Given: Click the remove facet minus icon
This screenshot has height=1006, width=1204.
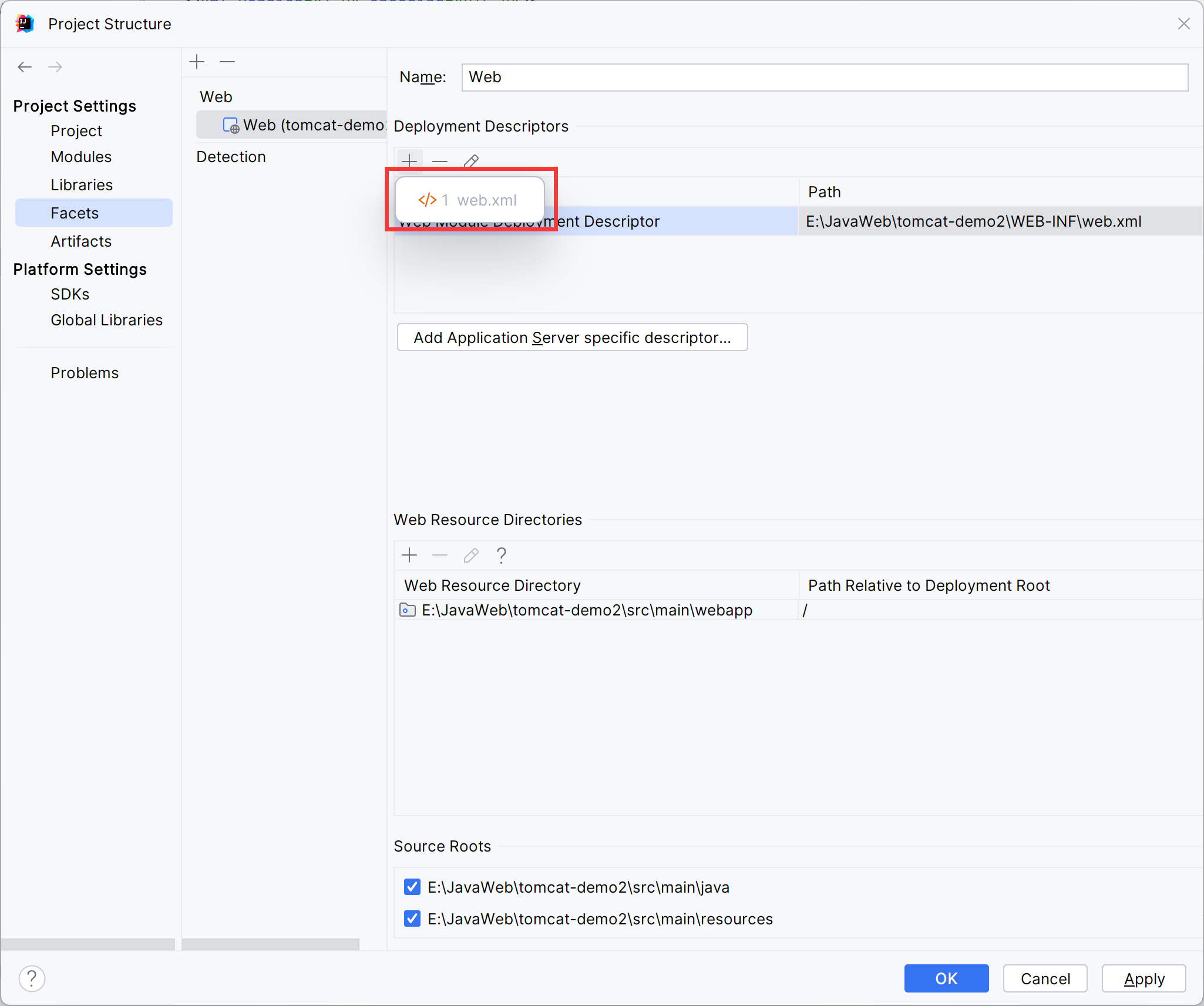Looking at the screenshot, I should tap(227, 62).
